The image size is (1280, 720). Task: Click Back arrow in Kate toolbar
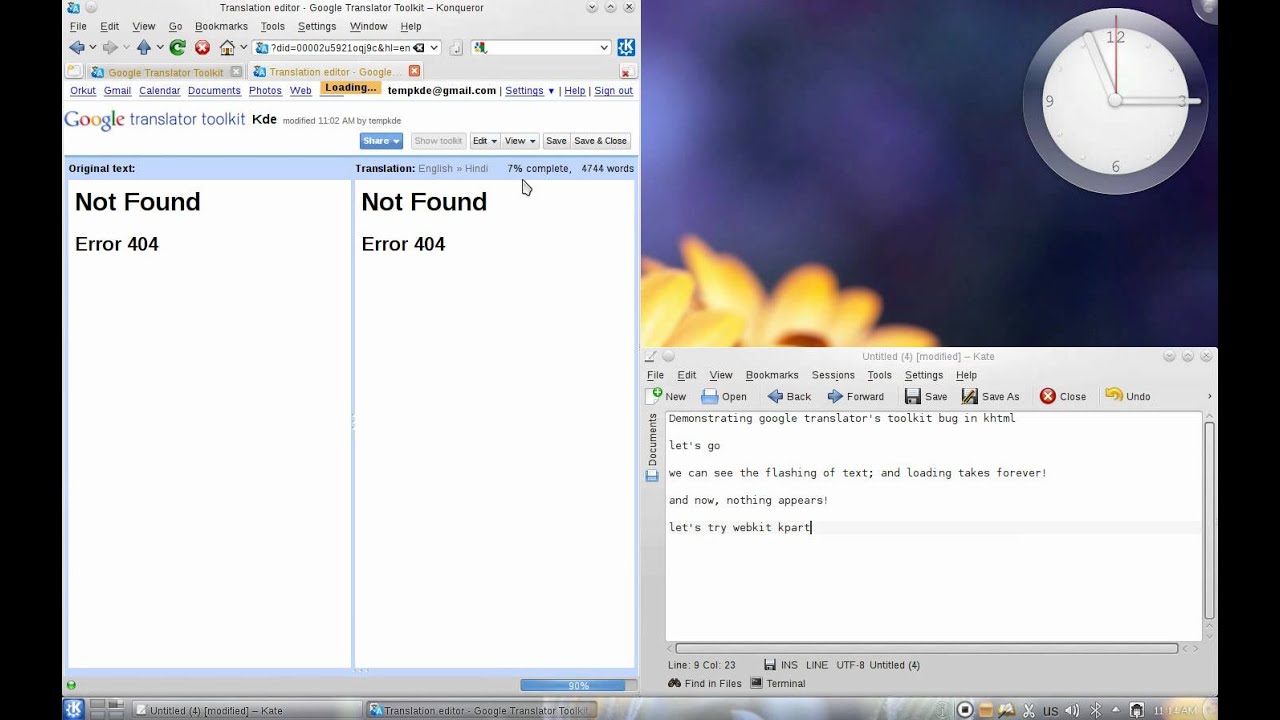point(775,396)
